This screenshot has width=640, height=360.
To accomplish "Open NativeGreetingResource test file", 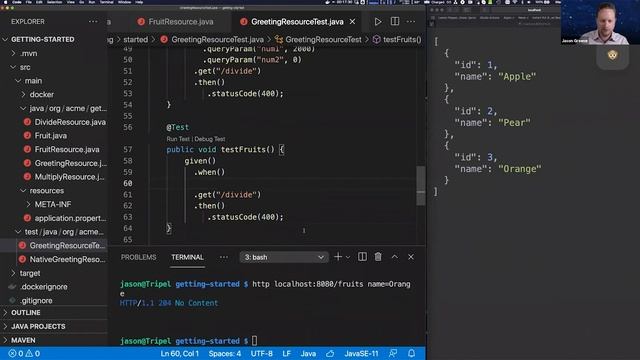I will click(67, 260).
